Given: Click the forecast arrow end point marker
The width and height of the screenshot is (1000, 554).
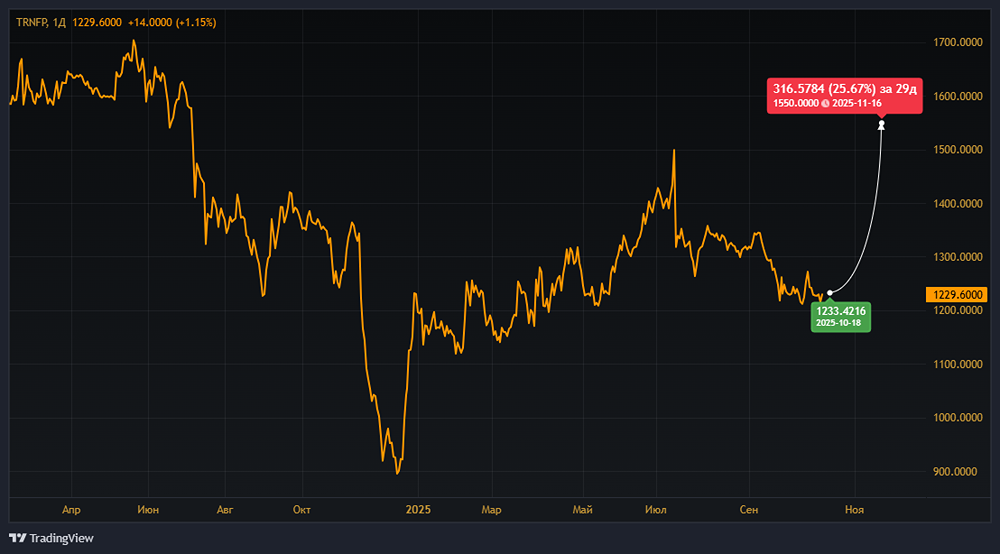Looking at the screenshot, I should (881, 124).
